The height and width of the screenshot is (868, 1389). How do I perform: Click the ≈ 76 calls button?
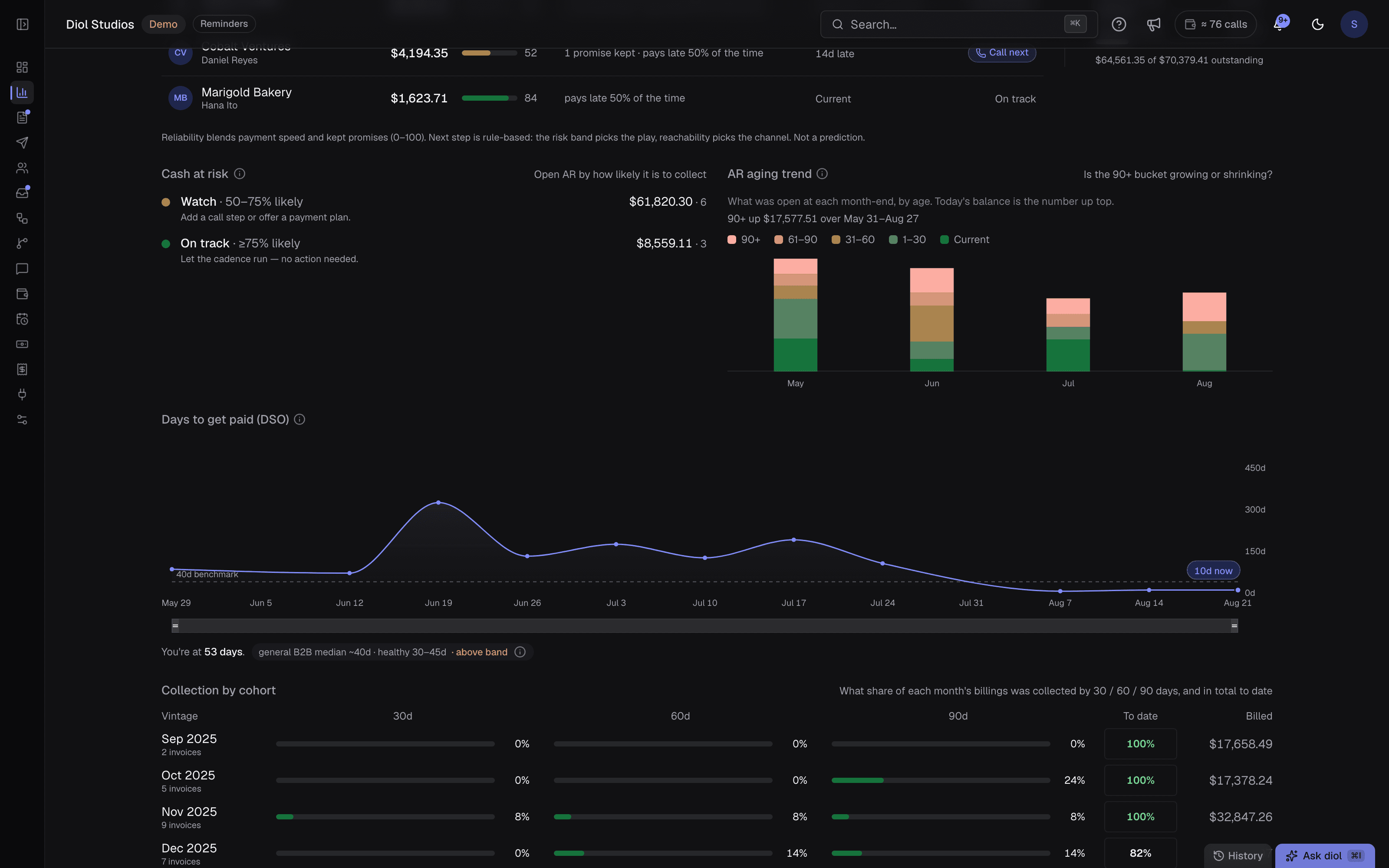[1216, 24]
